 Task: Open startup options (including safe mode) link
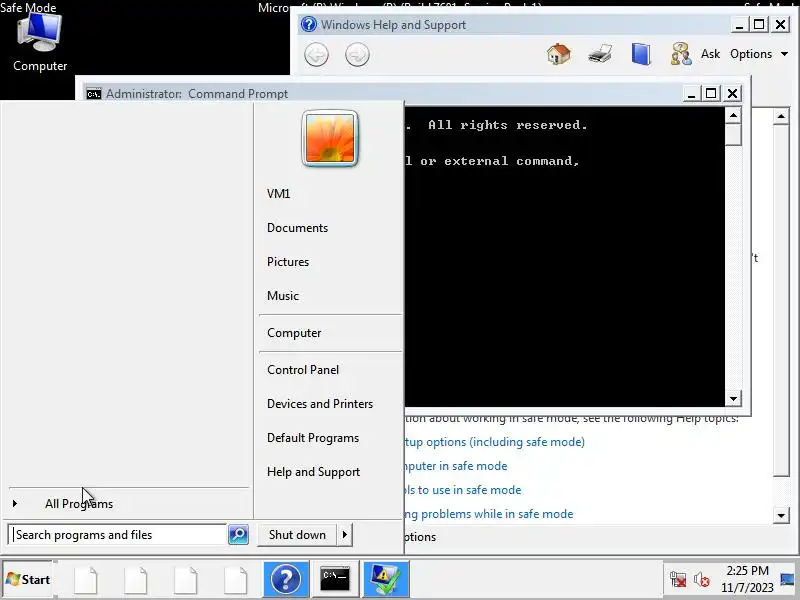[495, 442]
